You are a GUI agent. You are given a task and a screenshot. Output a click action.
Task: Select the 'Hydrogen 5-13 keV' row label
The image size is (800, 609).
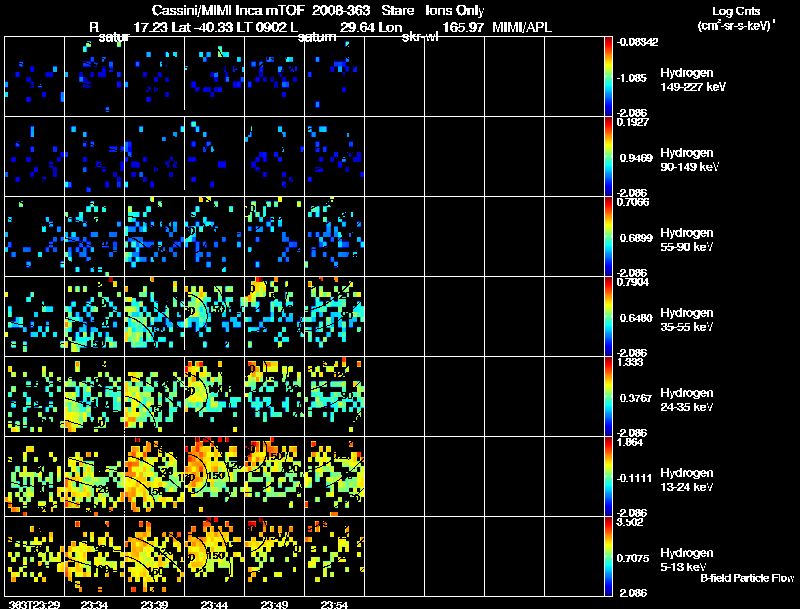687,560
